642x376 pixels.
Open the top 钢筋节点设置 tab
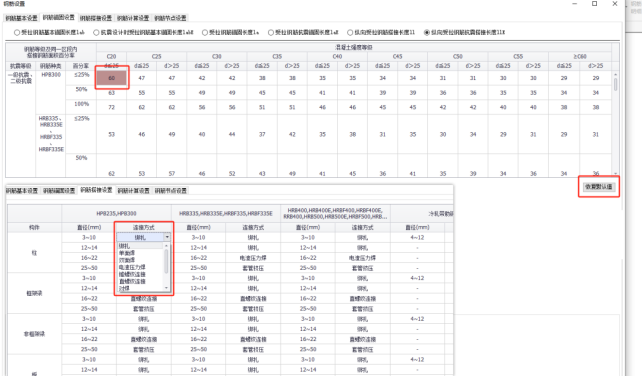click(x=170, y=18)
